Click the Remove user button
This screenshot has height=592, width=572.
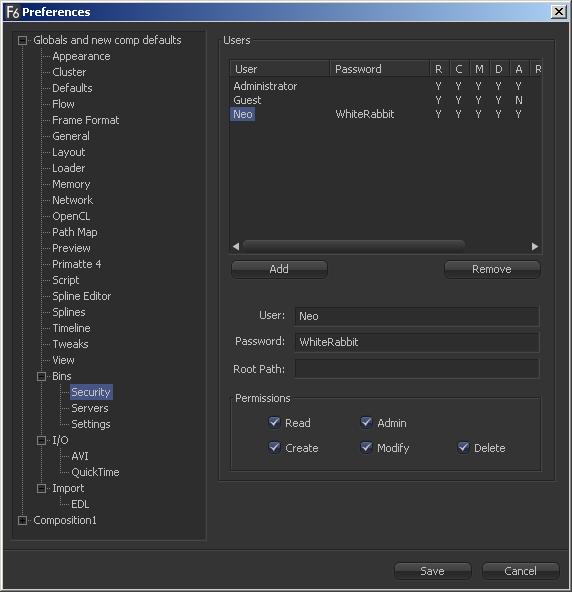pos(492,269)
